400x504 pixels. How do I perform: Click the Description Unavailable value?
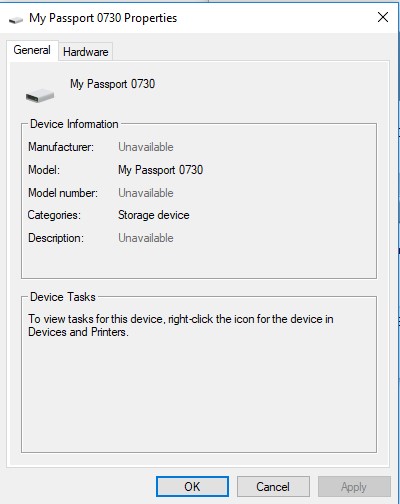(x=146, y=238)
